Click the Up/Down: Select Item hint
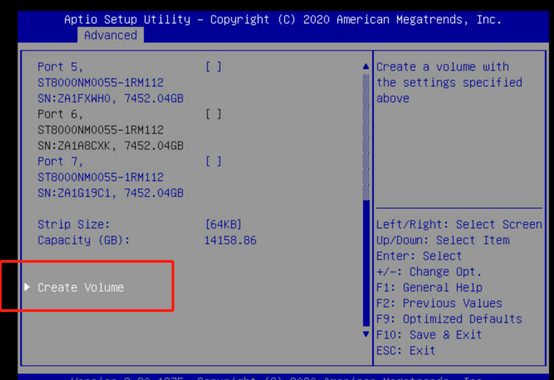 click(x=443, y=241)
